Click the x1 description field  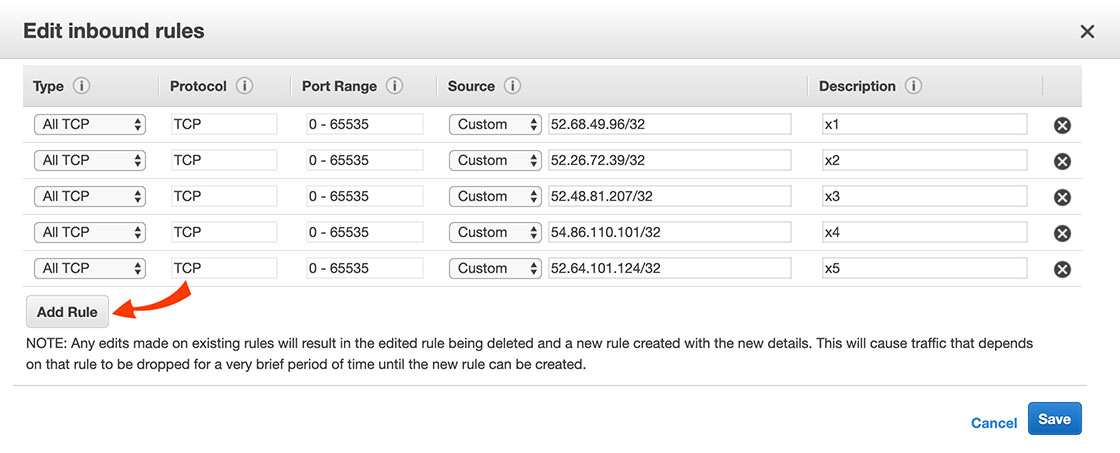point(924,124)
